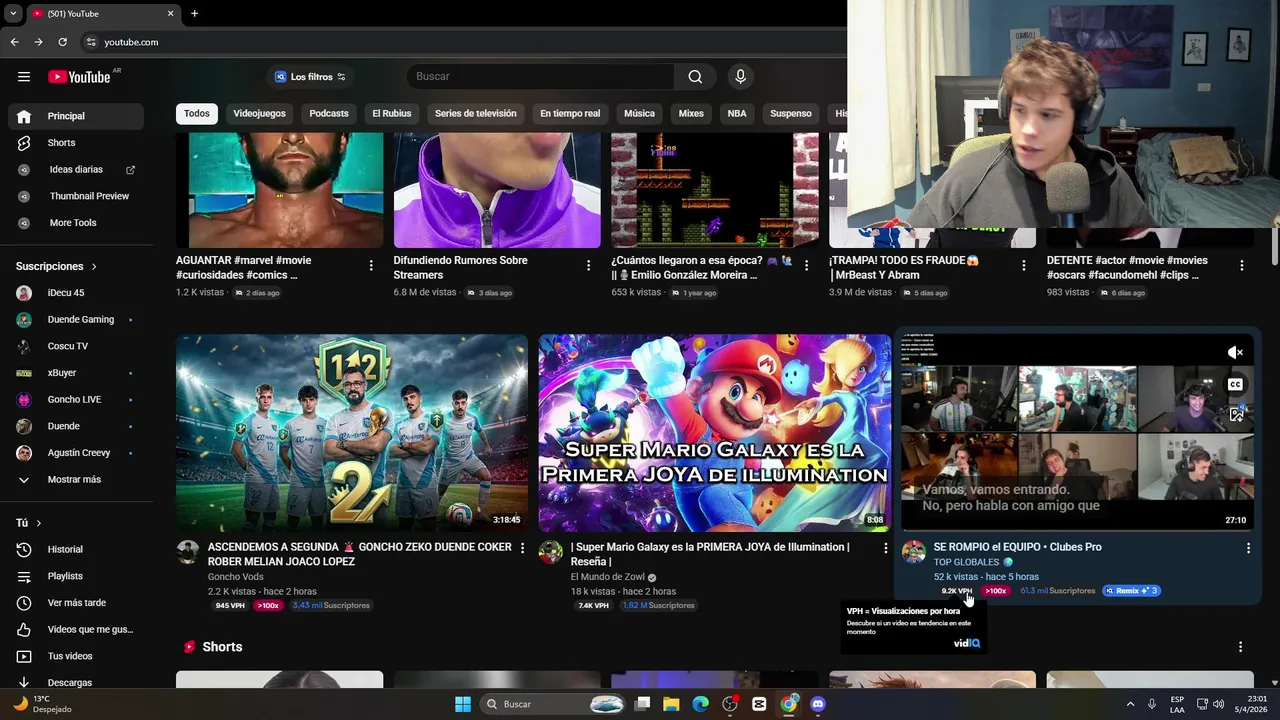The height and width of the screenshot is (720, 1280).
Task: Open the Shorts sidebar entry
Action: (x=76, y=143)
